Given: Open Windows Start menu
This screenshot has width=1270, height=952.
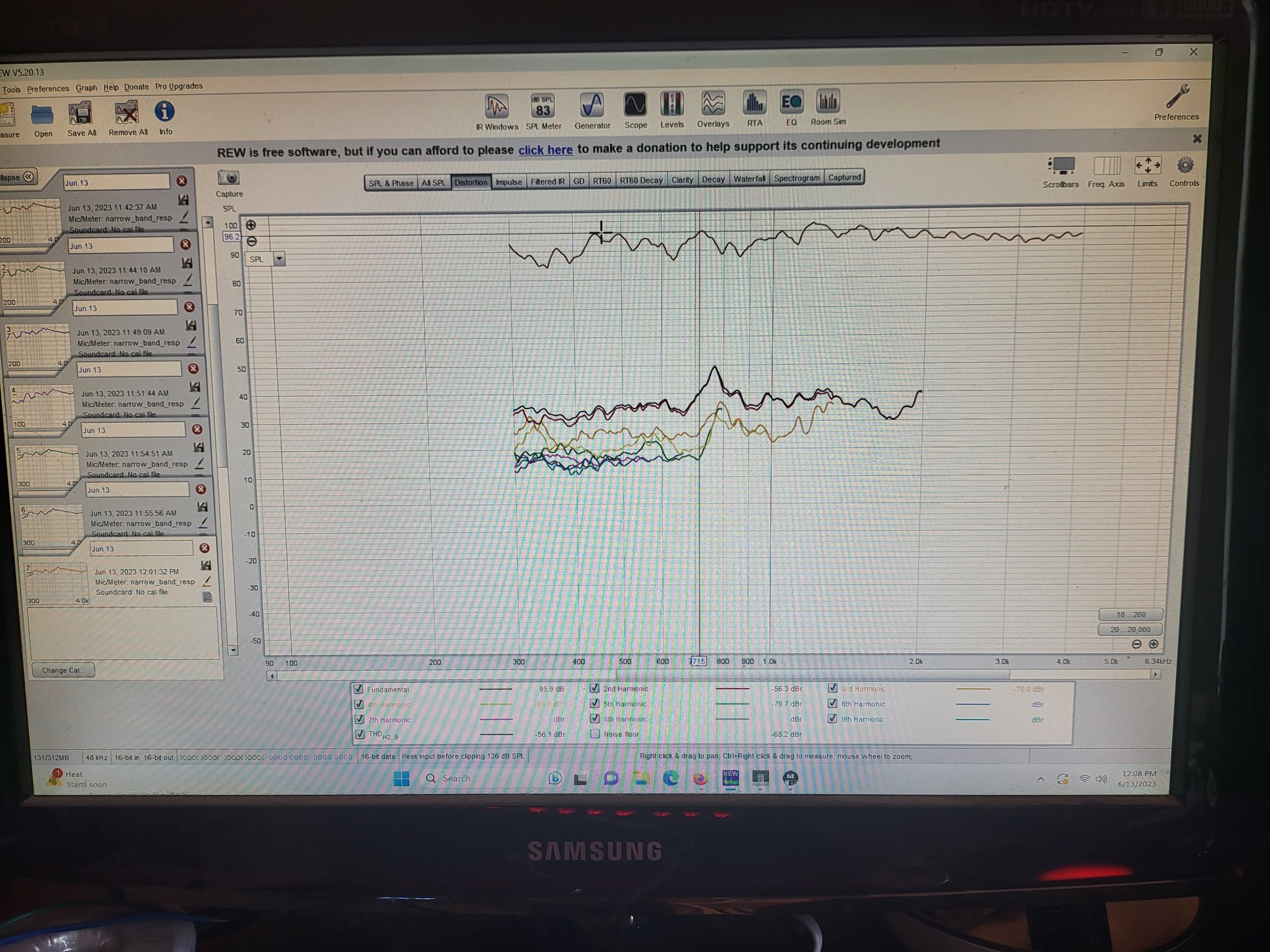Looking at the screenshot, I should pyautogui.click(x=402, y=779).
